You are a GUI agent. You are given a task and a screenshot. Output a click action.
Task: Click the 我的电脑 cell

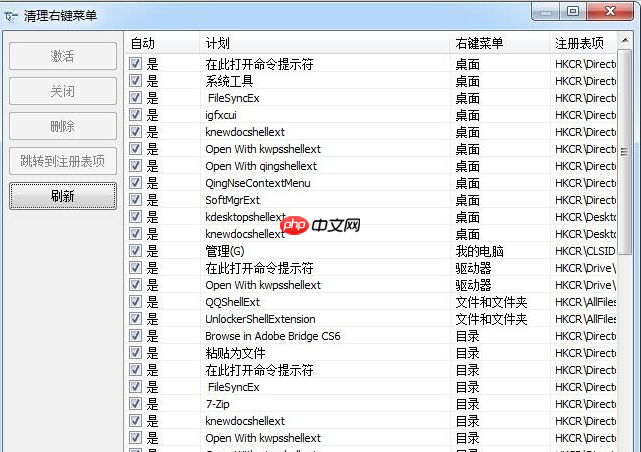[479, 251]
